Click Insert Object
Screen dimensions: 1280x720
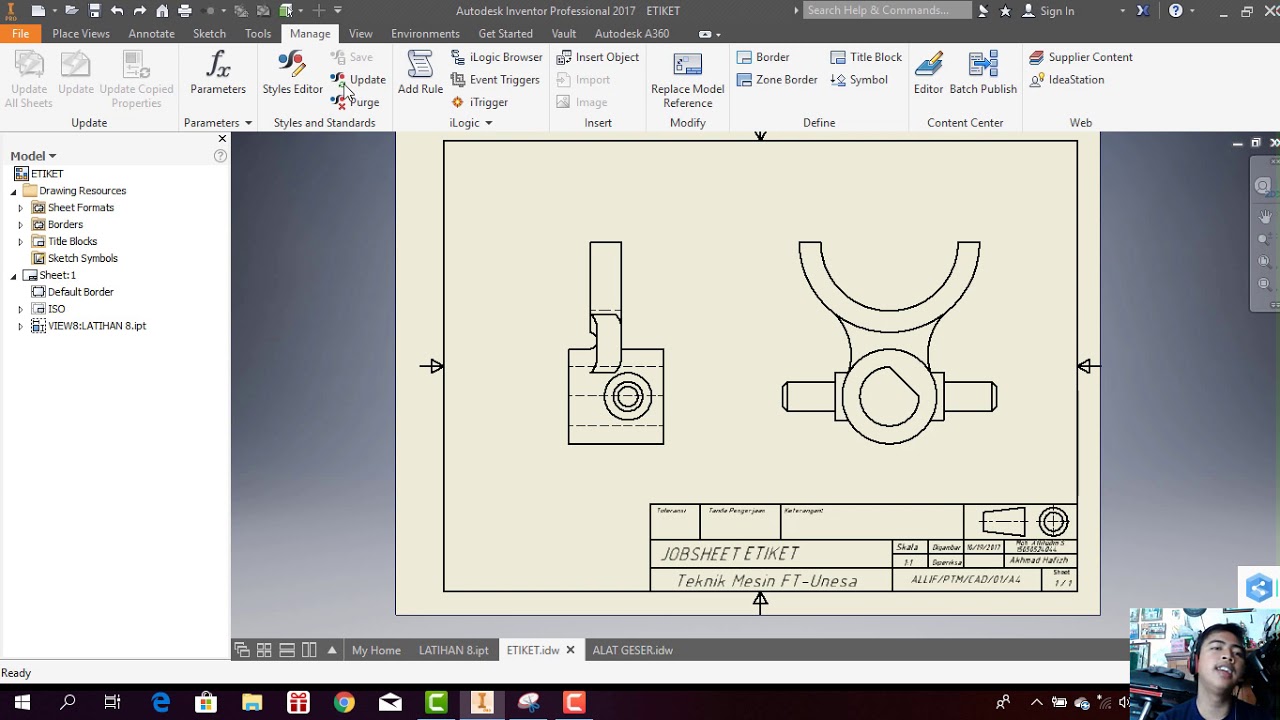point(598,57)
